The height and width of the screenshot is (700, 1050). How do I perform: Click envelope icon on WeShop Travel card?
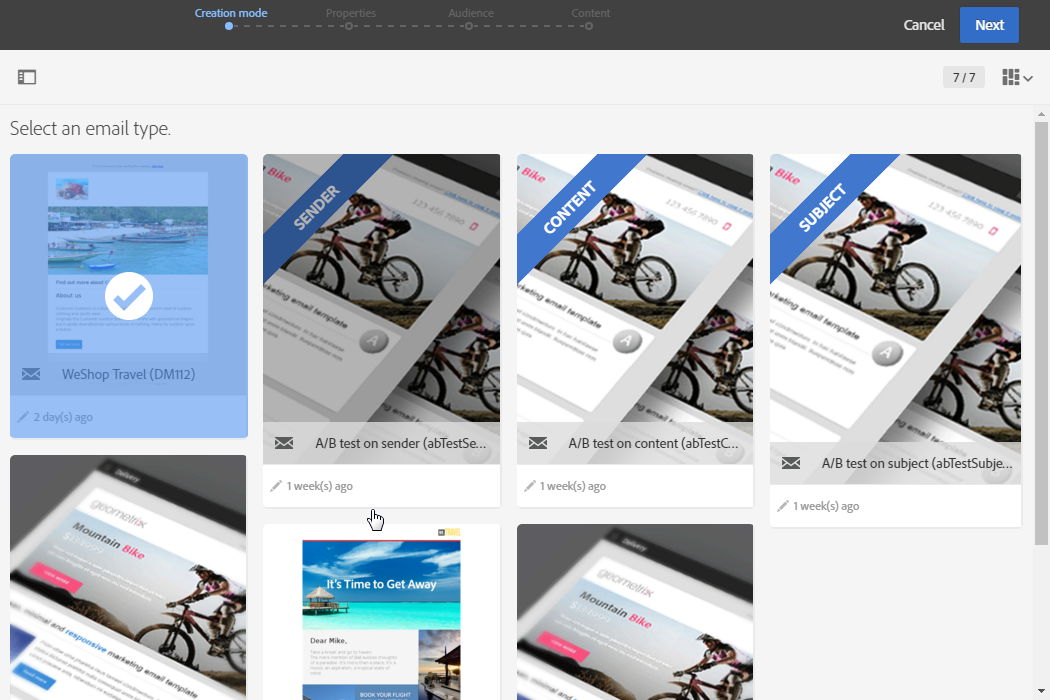(31, 374)
